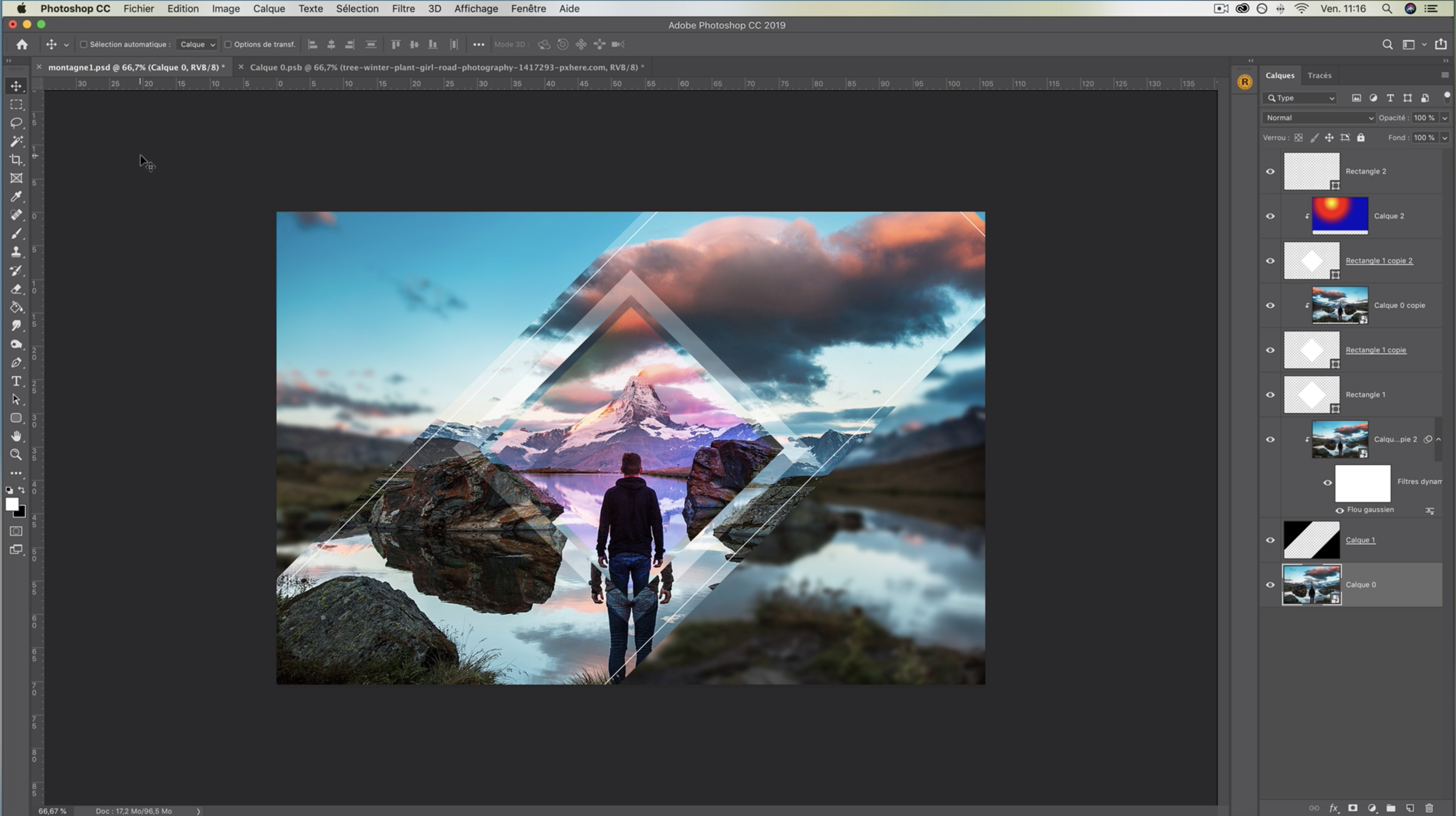Select the Zoom tool in toolbar
The width and height of the screenshot is (1456, 816).
pos(16,455)
